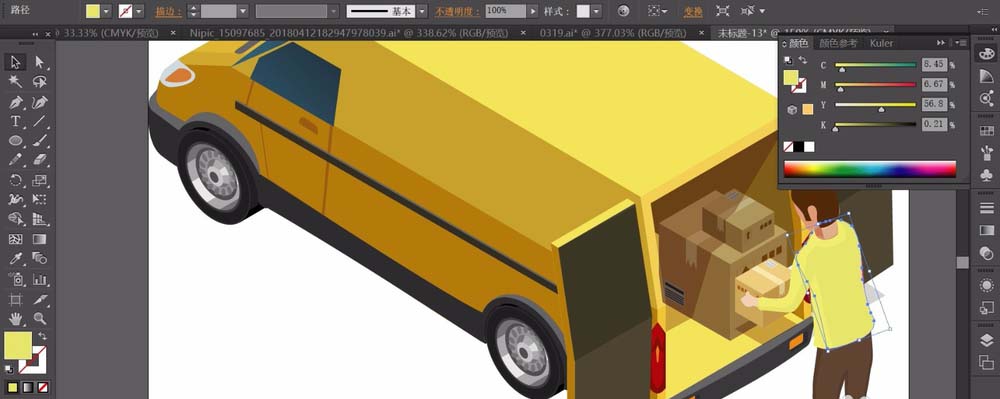Screen dimensions: 1000x399
Task: Open graphic style 样式 dropdown
Action: point(596,11)
